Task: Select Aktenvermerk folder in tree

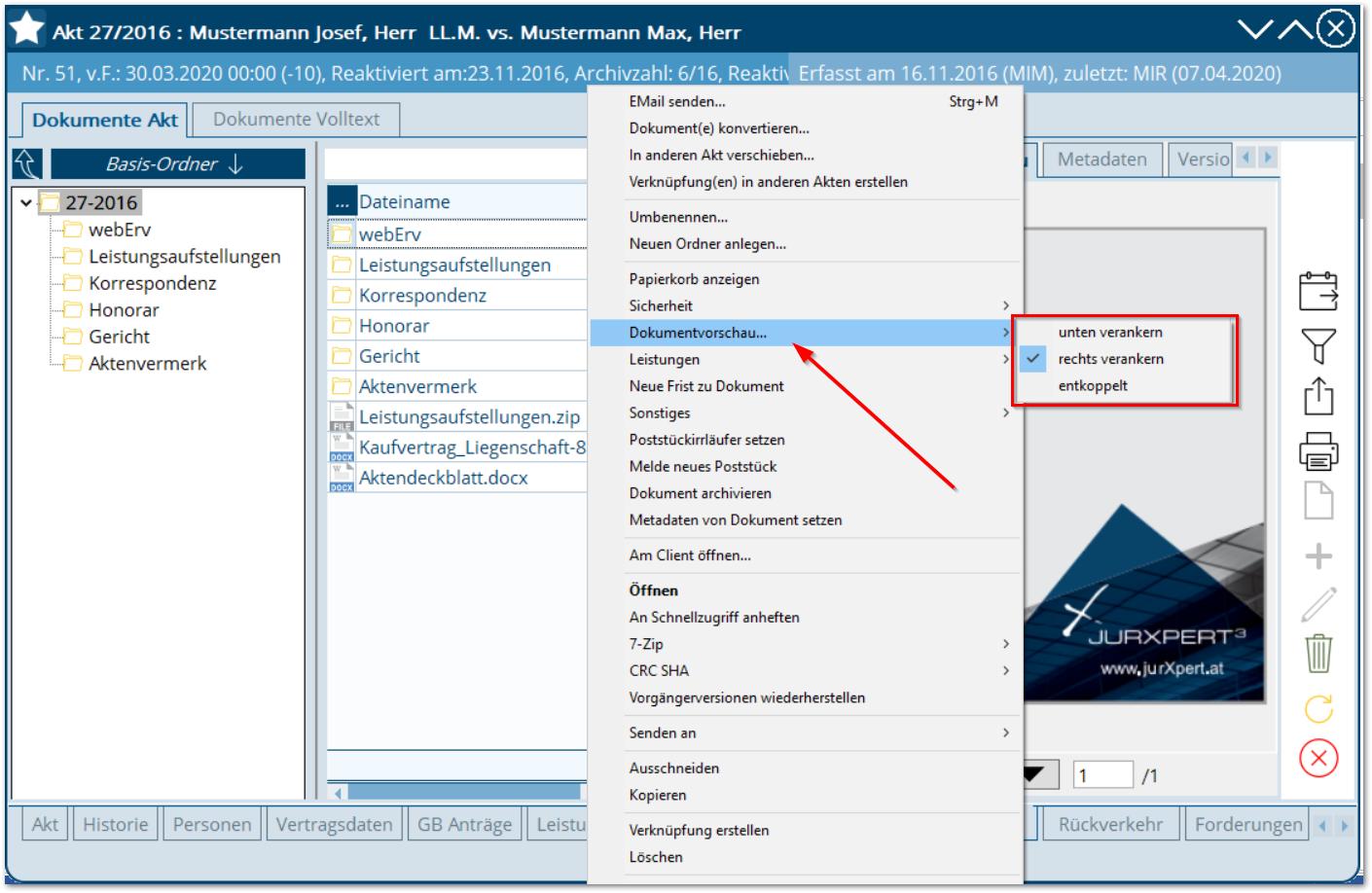Action: click(x=147, y=364)
